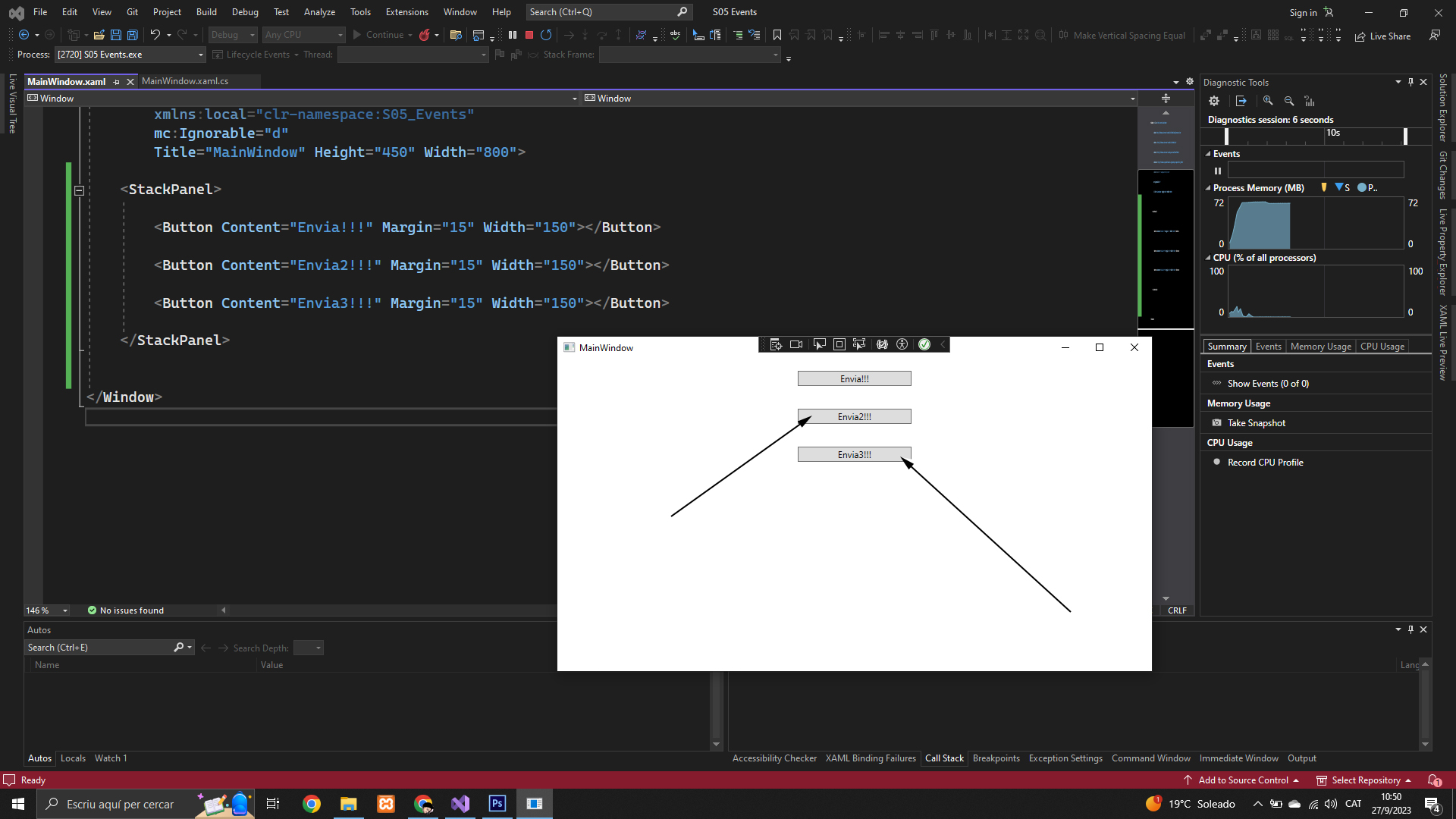Scan for accessibility issues in runtime toolbar
The width and height of the screenshot is (1456, 819).
pyautogui.click(x=902, y=344)
